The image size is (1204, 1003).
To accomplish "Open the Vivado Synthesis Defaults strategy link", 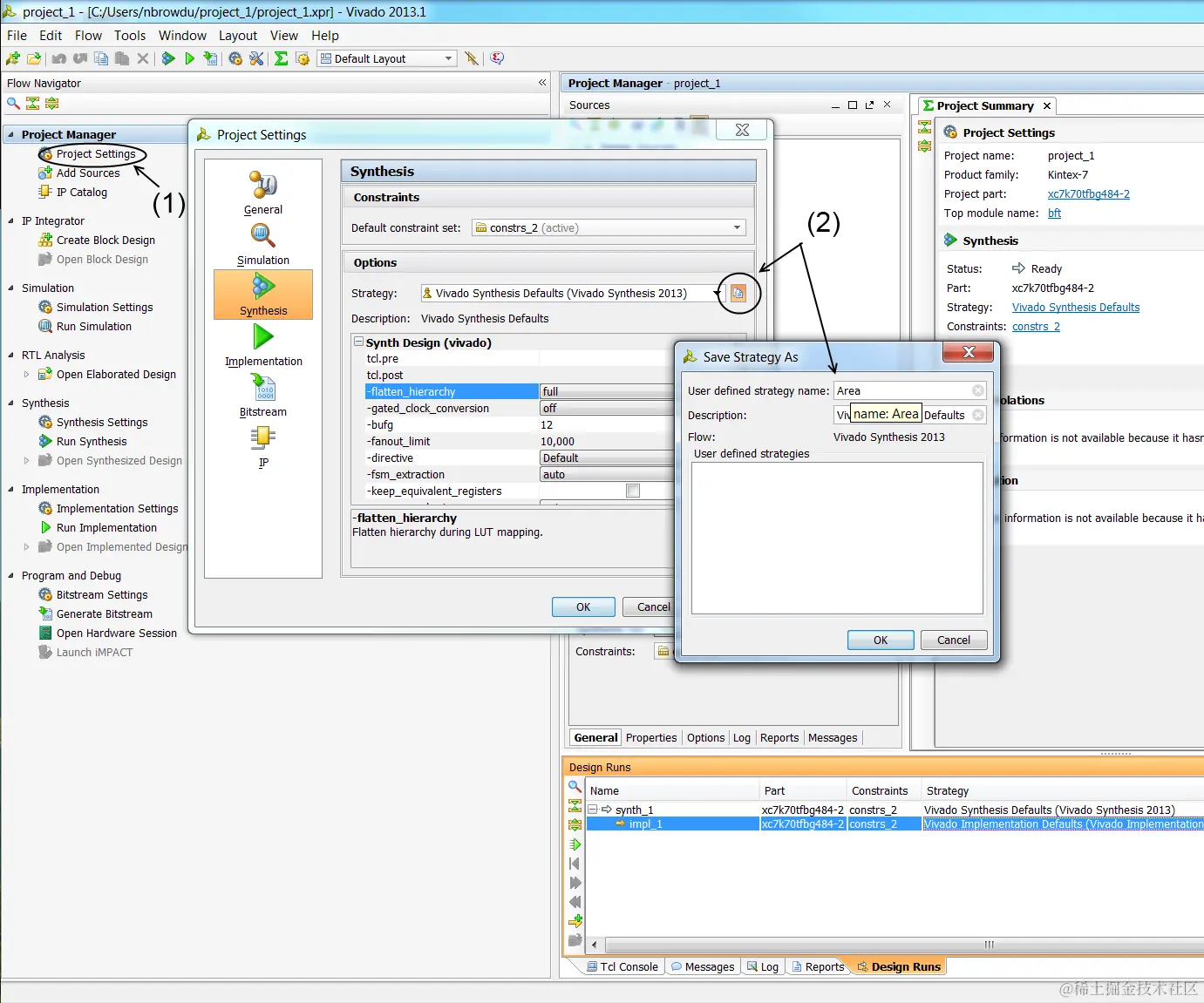I will pos(1076,307).
